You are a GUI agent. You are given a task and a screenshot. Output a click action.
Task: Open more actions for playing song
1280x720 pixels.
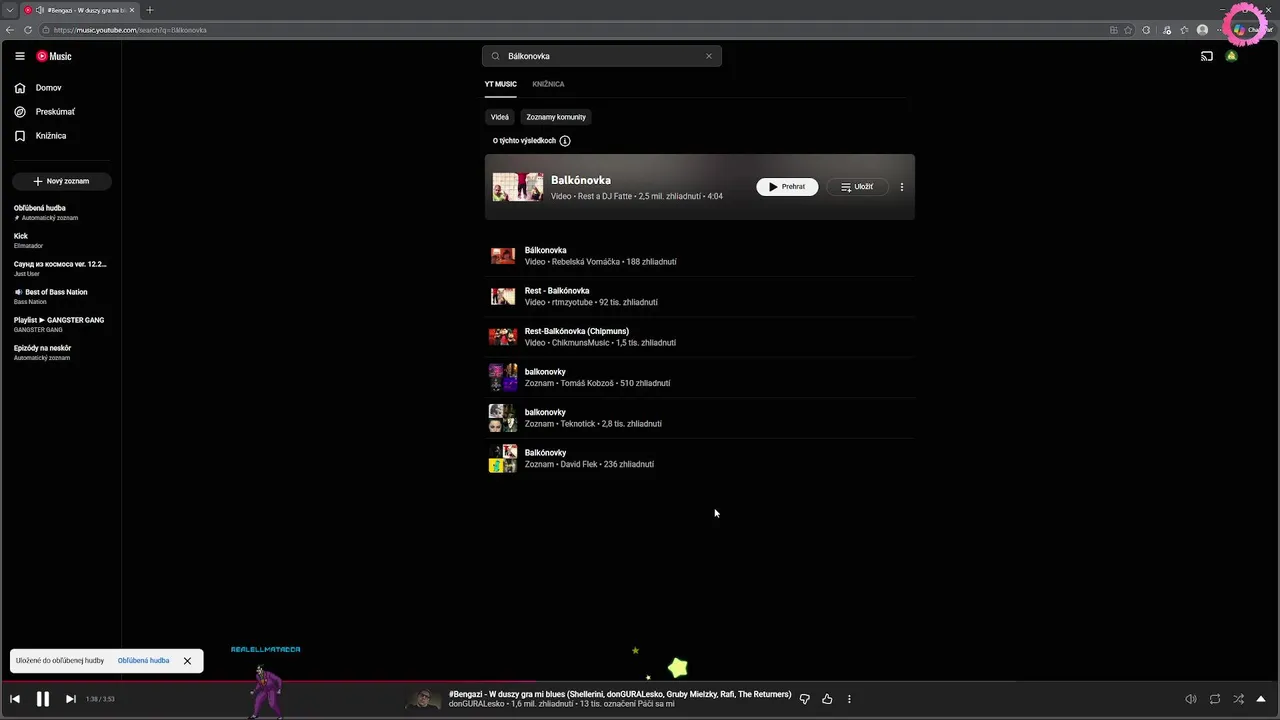click(x=849, y=699)
